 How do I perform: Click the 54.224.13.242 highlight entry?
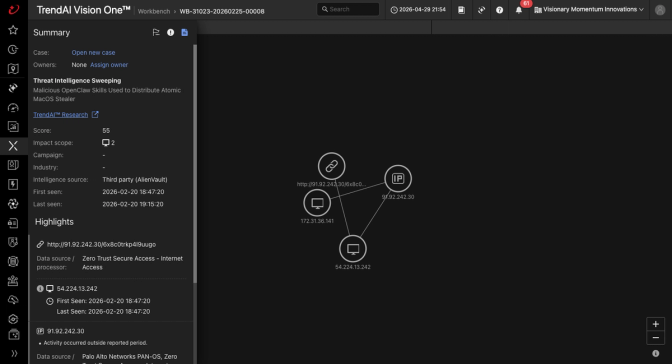[x=77, y=289]
